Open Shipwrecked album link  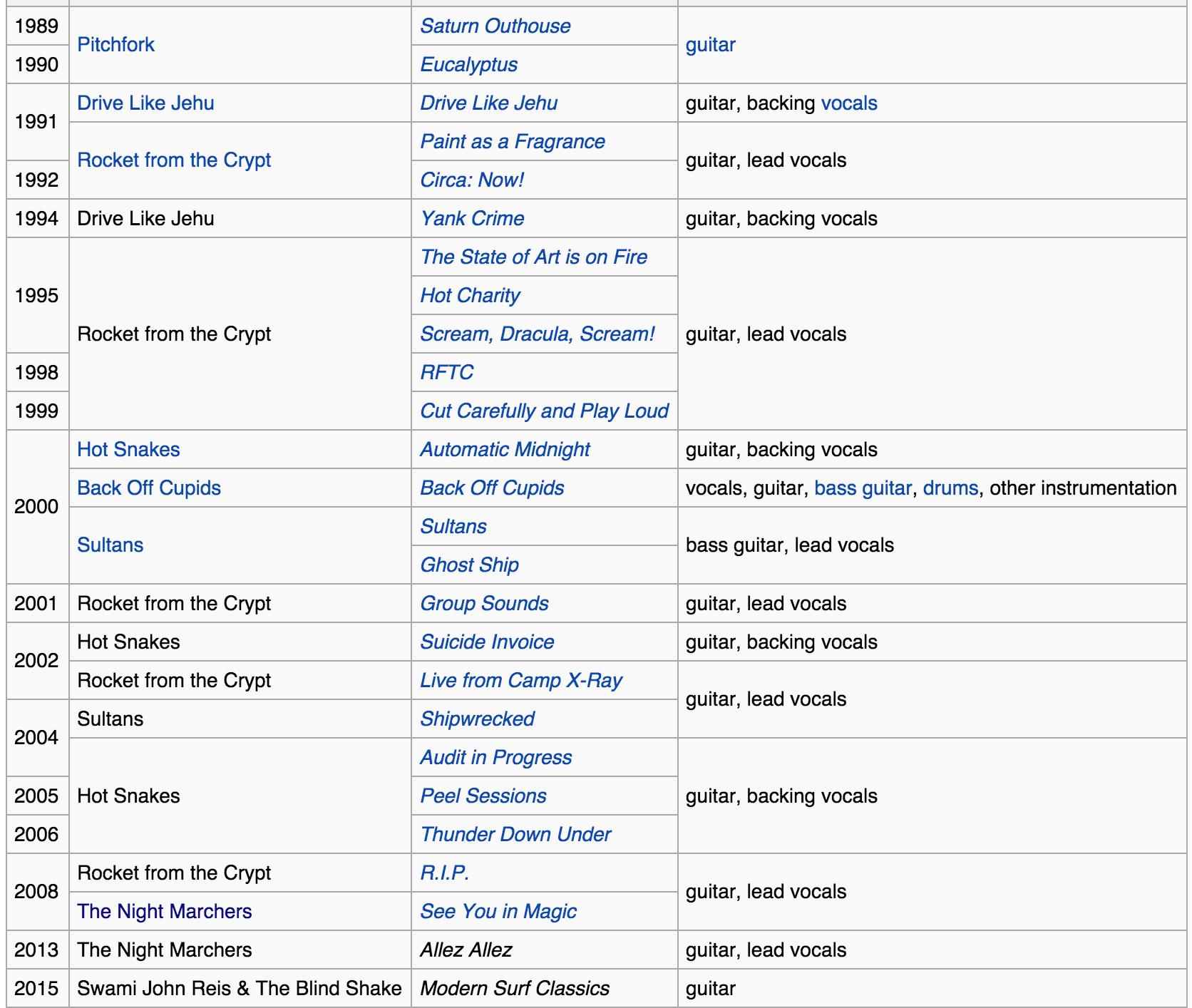point(478,719)
